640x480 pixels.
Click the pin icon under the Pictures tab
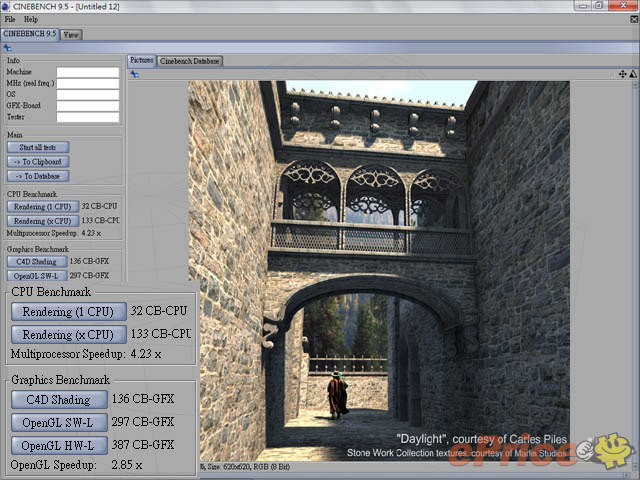(134, 74)
